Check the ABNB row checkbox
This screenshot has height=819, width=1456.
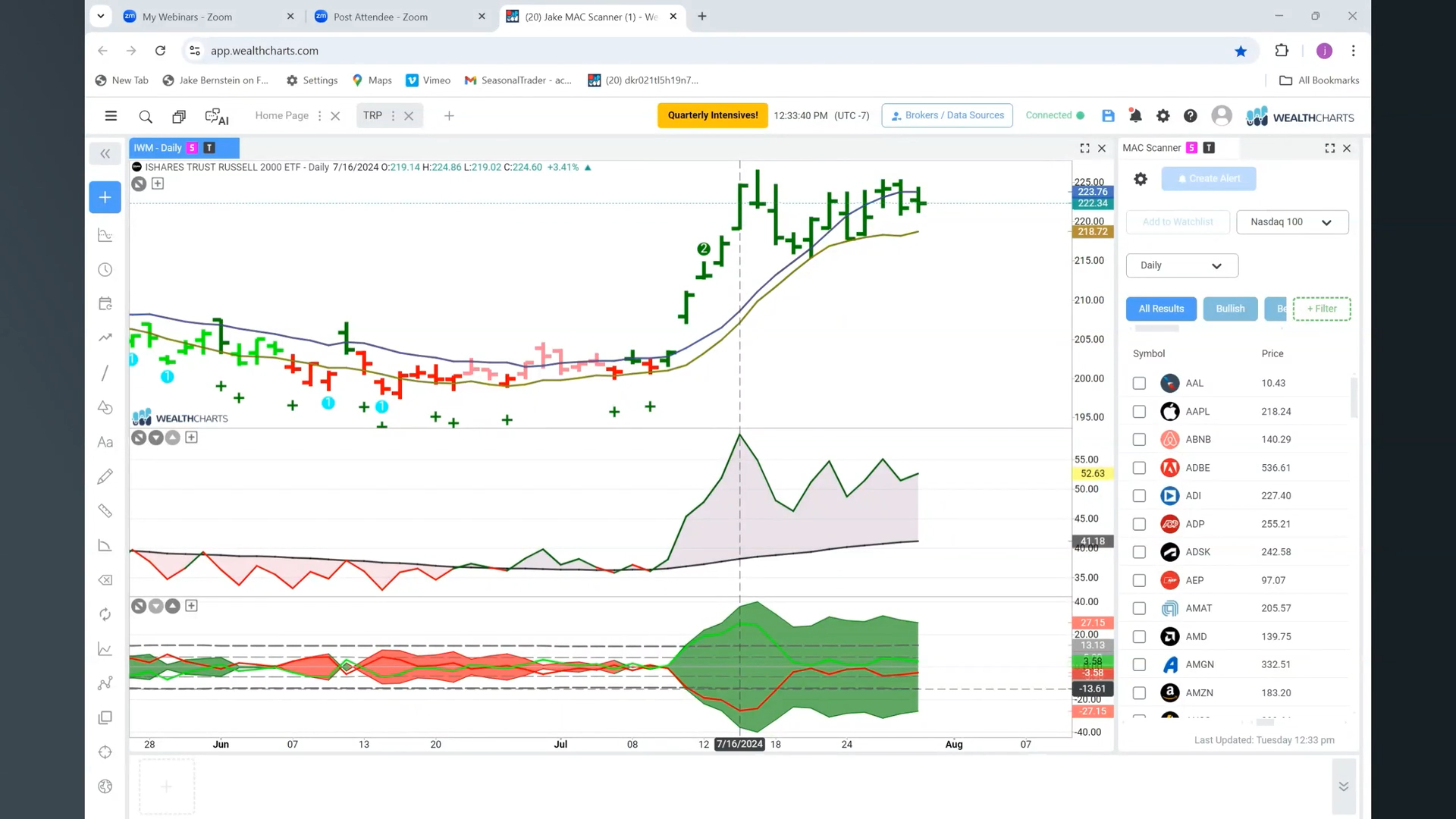point(1139,439)
